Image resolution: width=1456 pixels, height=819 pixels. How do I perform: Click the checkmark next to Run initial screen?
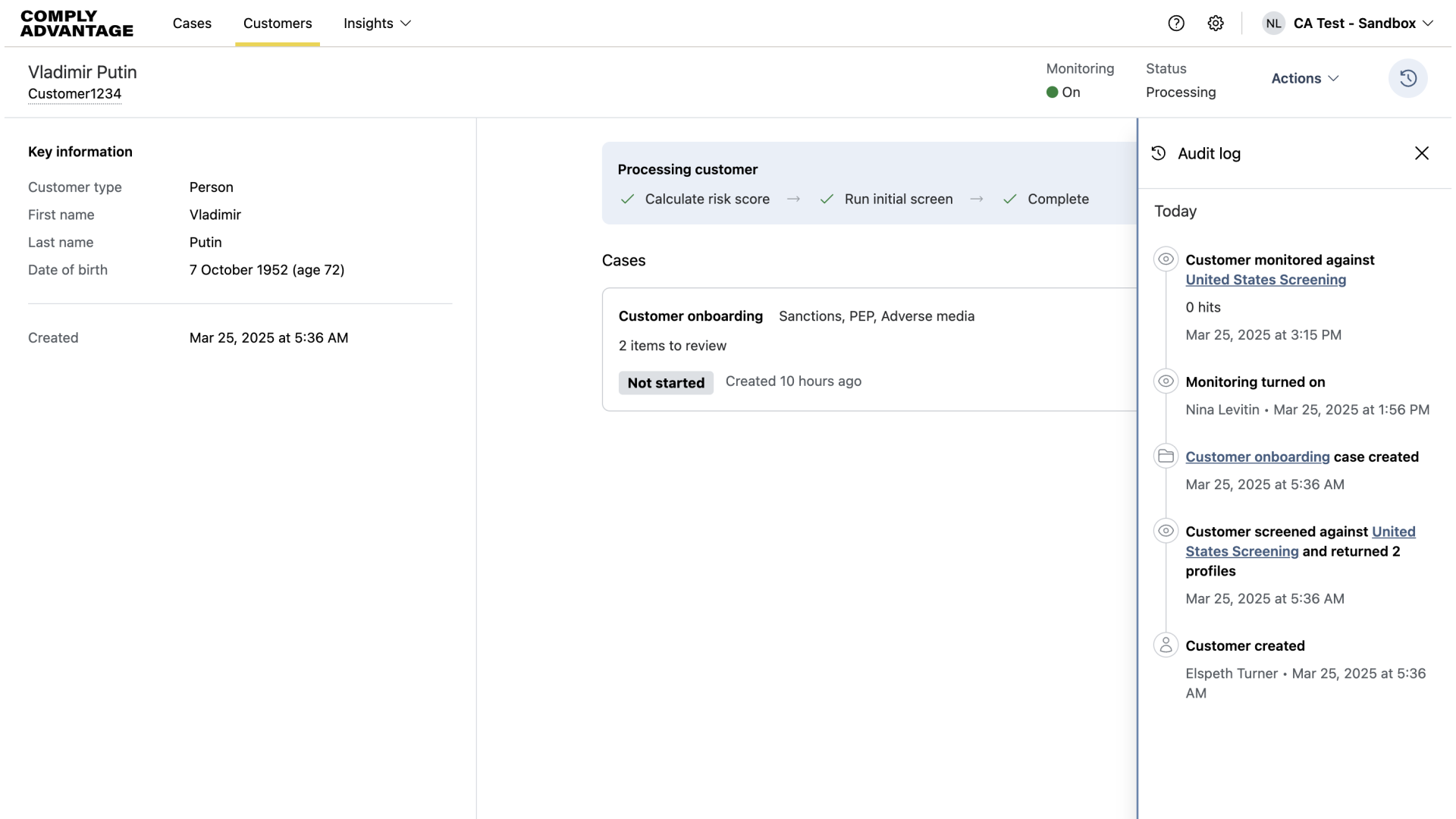click(827, 199)
